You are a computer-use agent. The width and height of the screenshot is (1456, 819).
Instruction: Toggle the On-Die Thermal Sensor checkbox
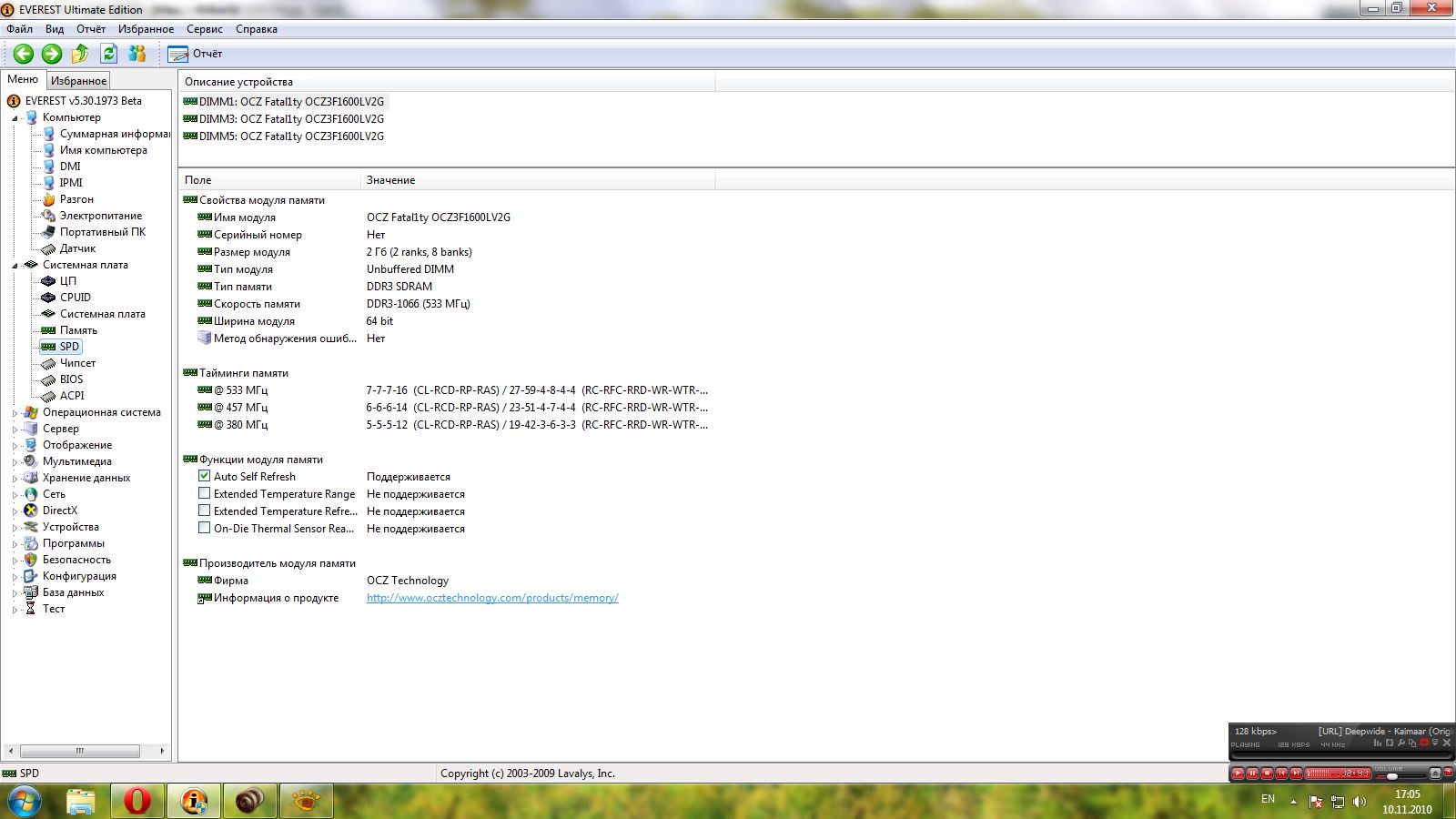click(205, 528)
